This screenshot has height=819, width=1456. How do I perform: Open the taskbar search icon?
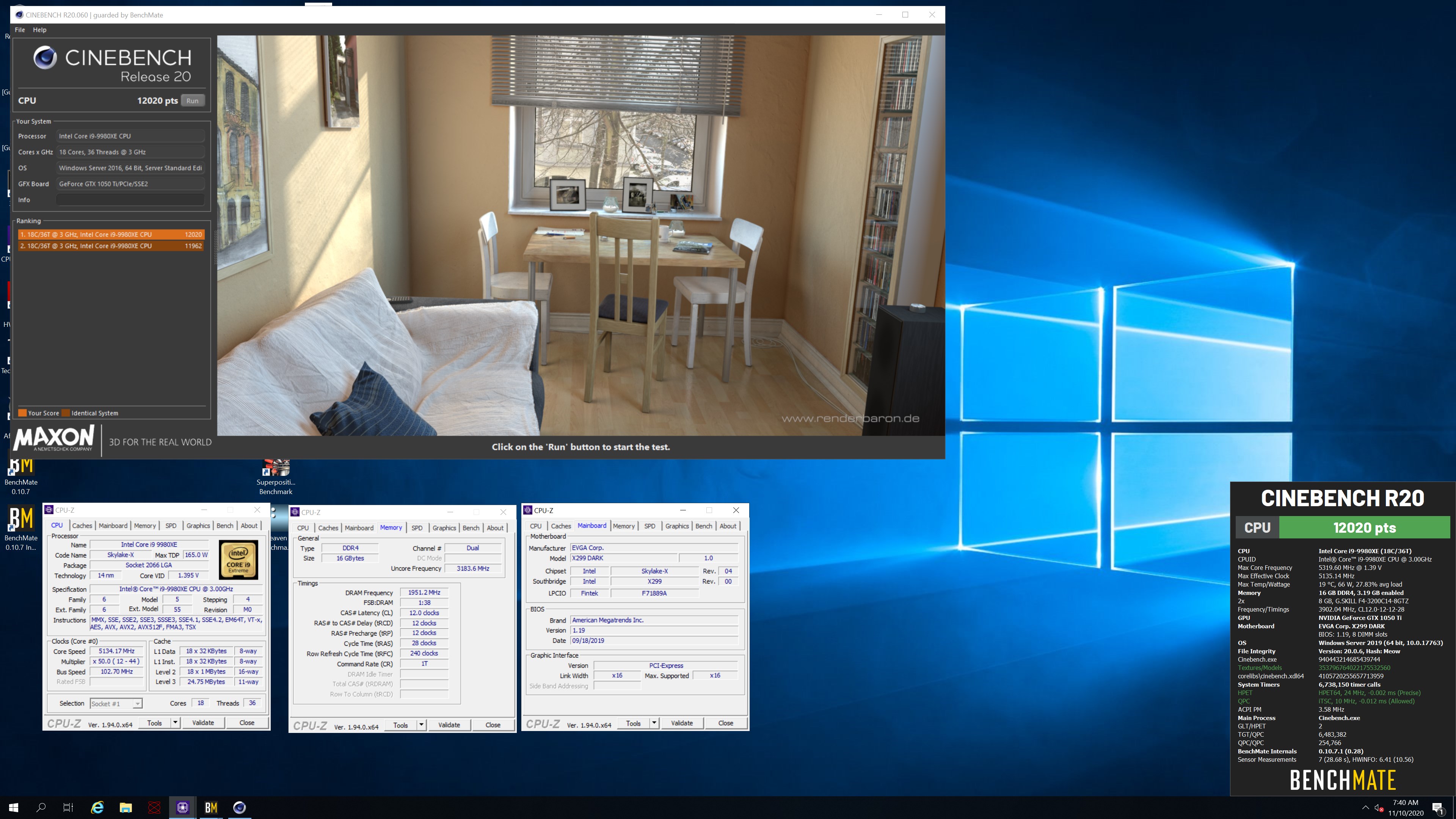(x=41, y=807)
